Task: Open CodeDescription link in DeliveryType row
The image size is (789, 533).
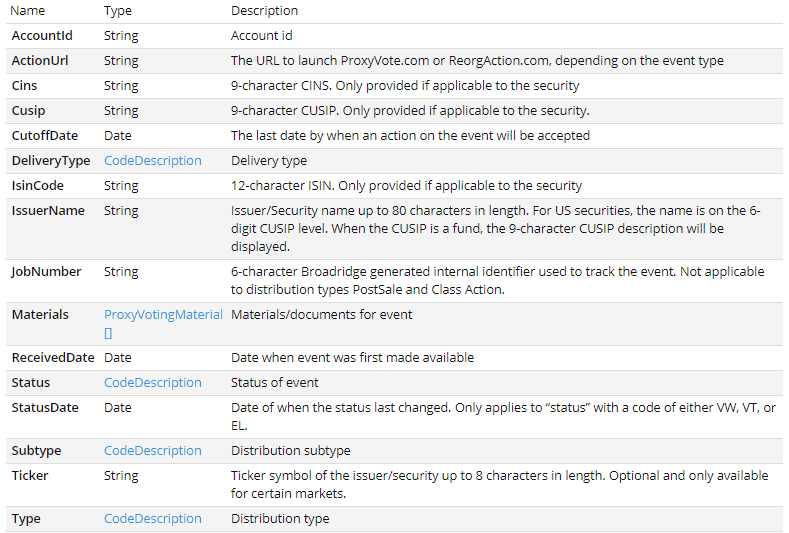Action: 152,160
